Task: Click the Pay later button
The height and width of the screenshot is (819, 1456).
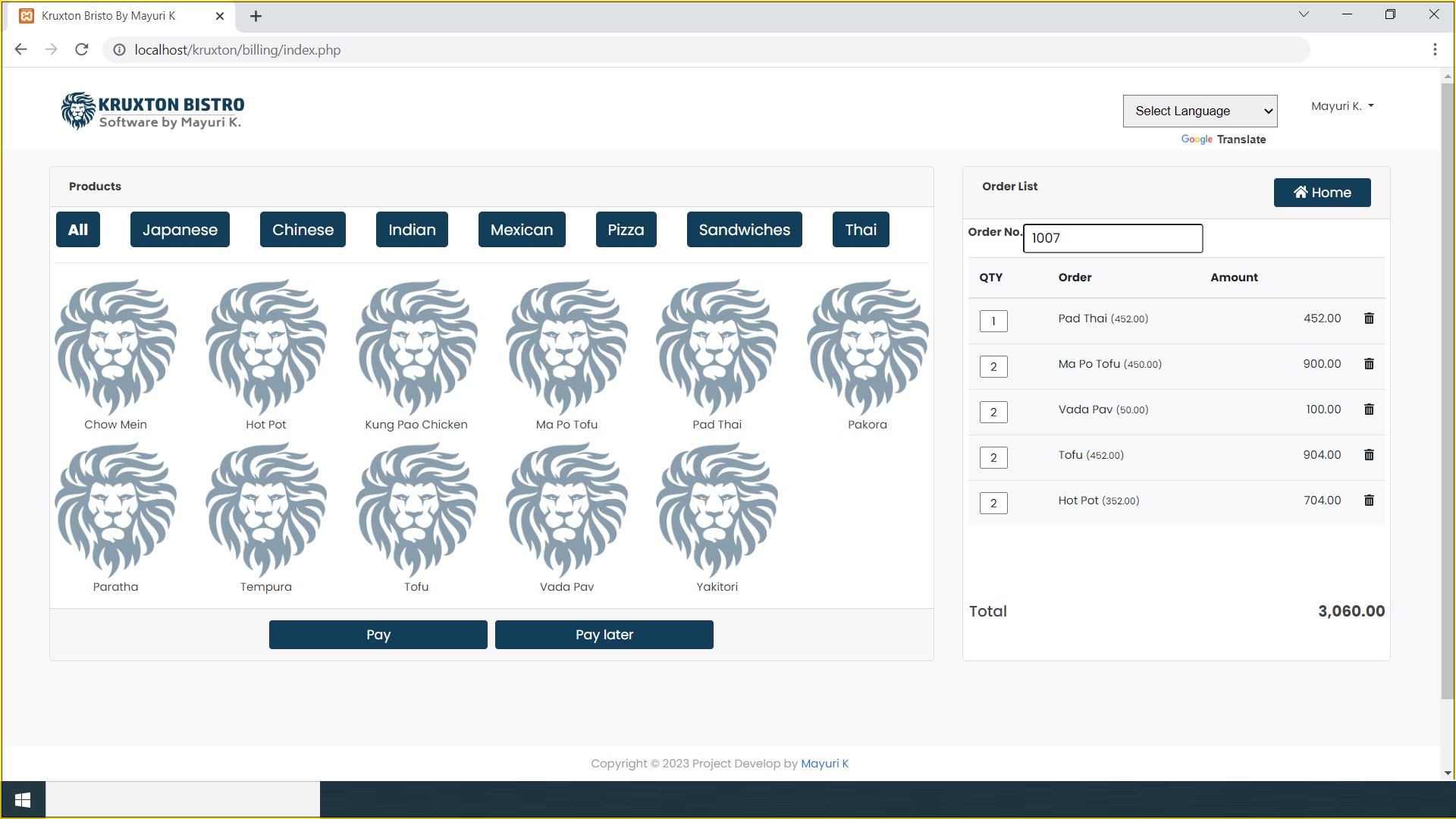Action: click(604, 634)
